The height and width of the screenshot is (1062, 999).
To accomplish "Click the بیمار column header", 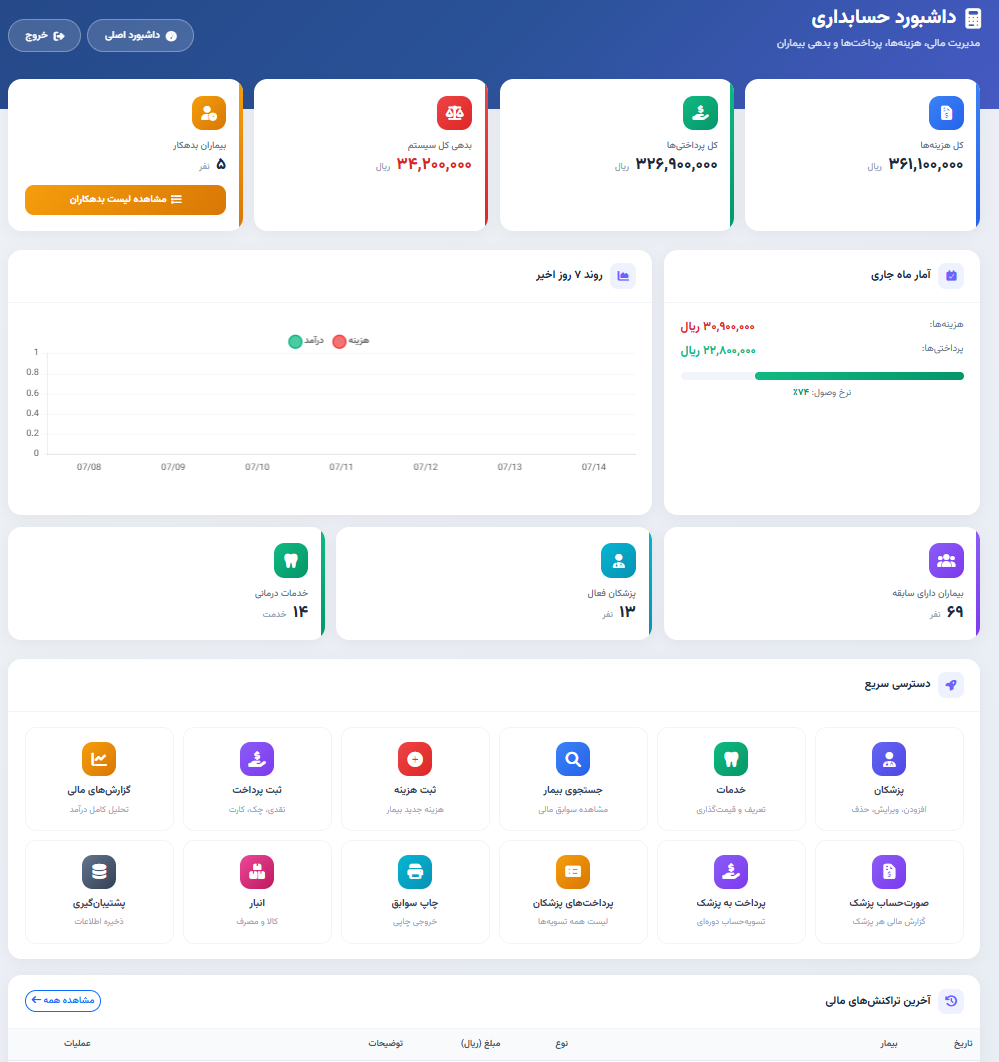I will 889,1044.
